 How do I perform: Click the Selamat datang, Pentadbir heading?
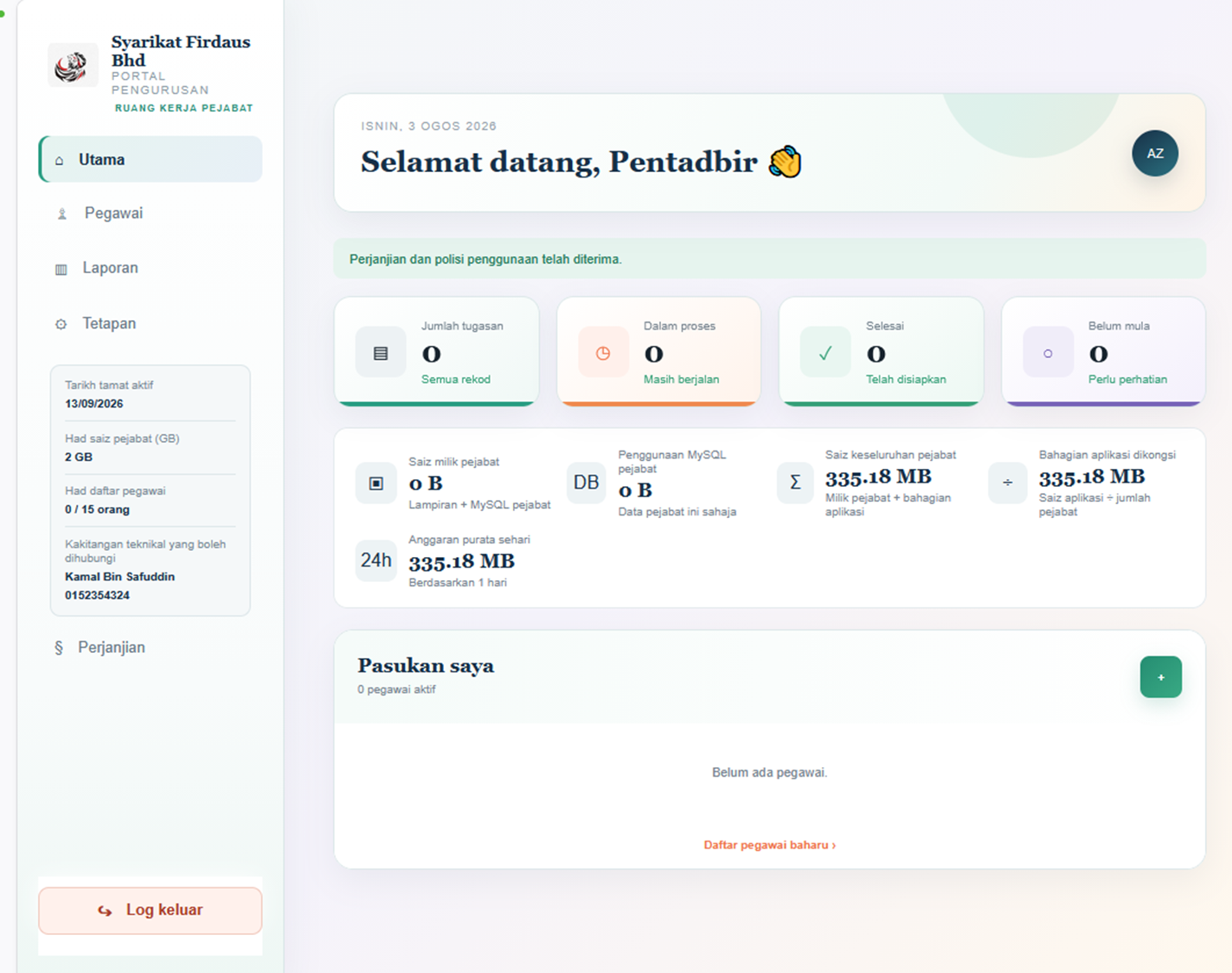559,162
